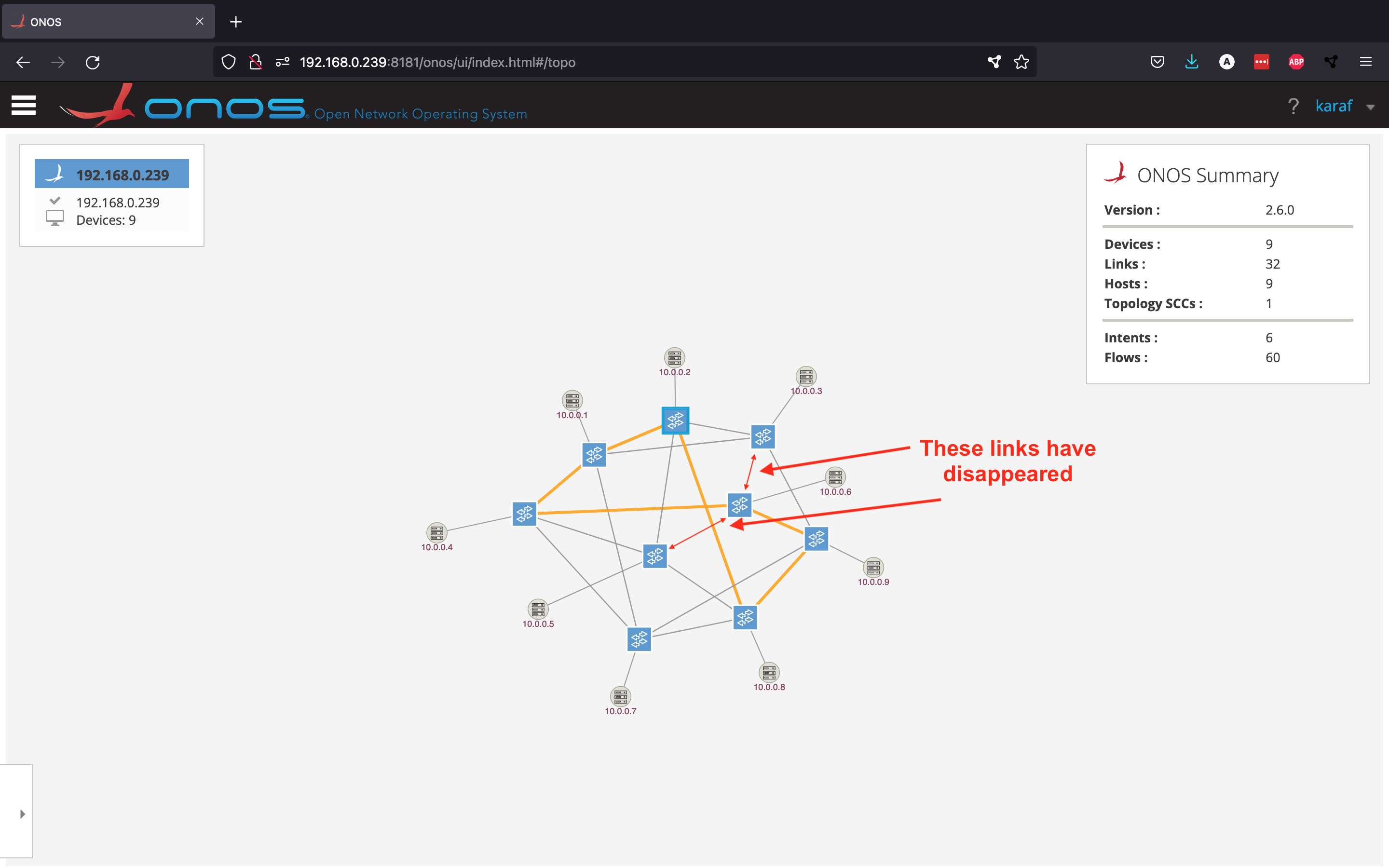The image size is (1389, 868).
Task: Select the switch connected to host 10.0.0.7
Action: (639, 639)
